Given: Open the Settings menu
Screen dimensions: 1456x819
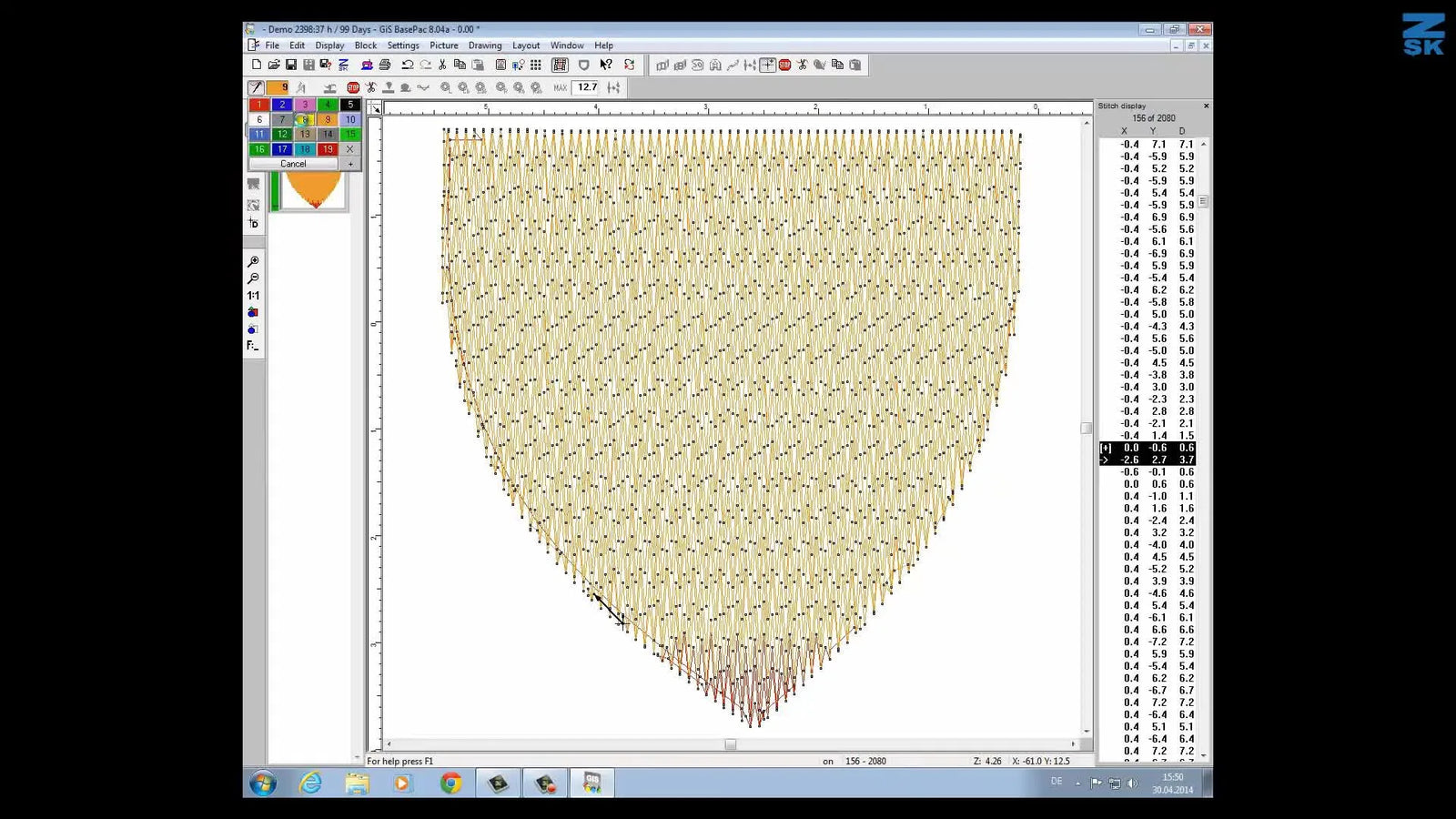Looking at the screenshot, I should coord(403,45).
